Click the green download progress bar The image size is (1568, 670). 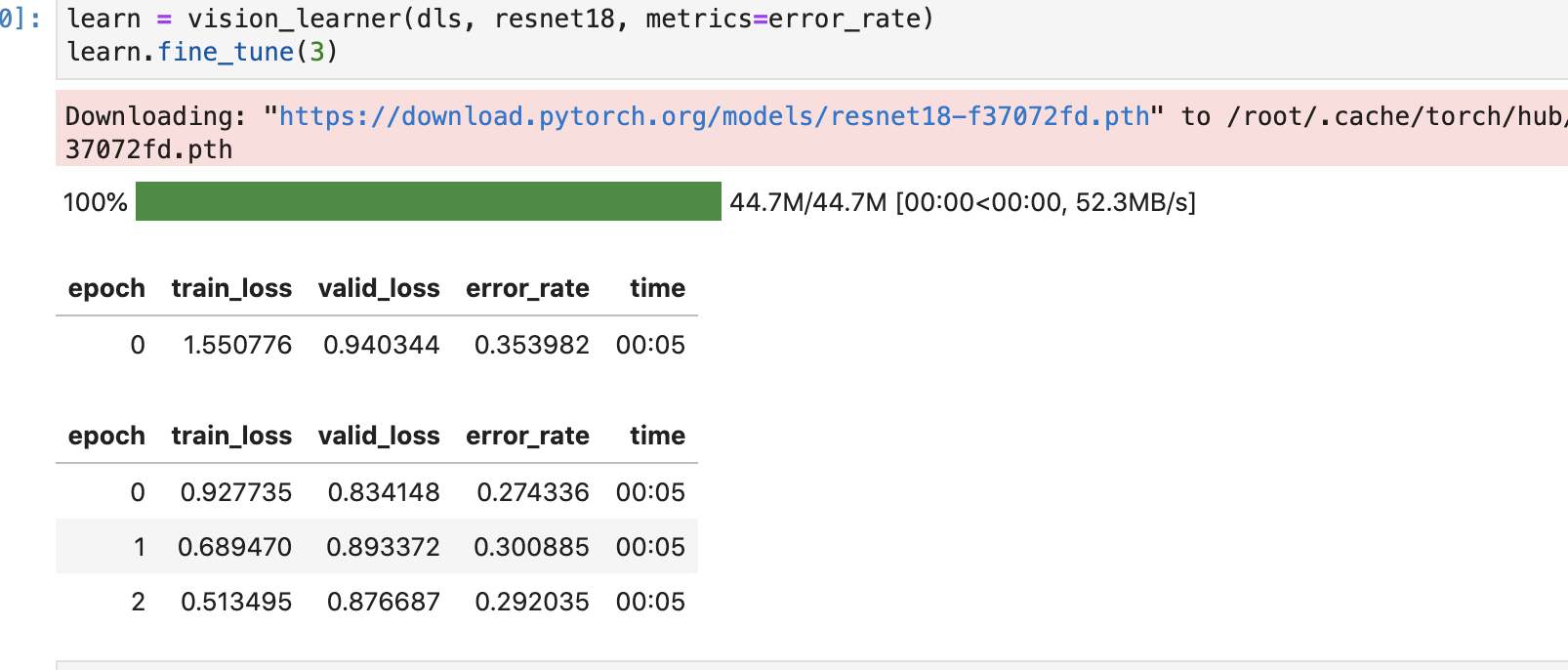click(x=428, y=201)
